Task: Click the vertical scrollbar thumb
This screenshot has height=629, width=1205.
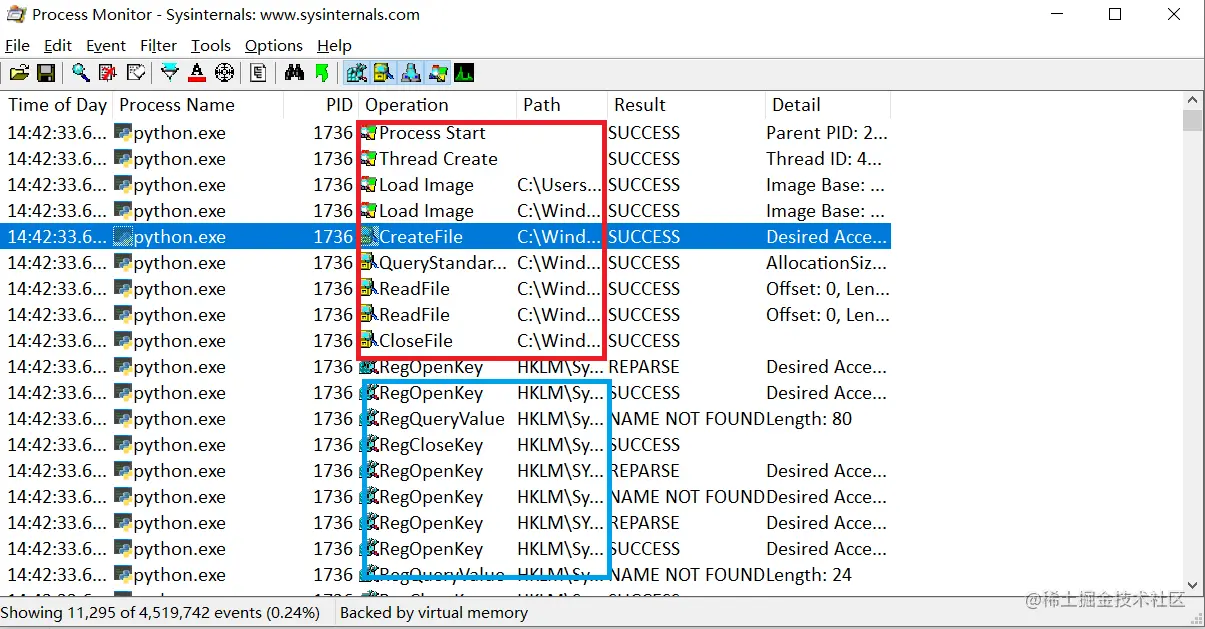Action: pyautogui.click(x=1192, y=121)
